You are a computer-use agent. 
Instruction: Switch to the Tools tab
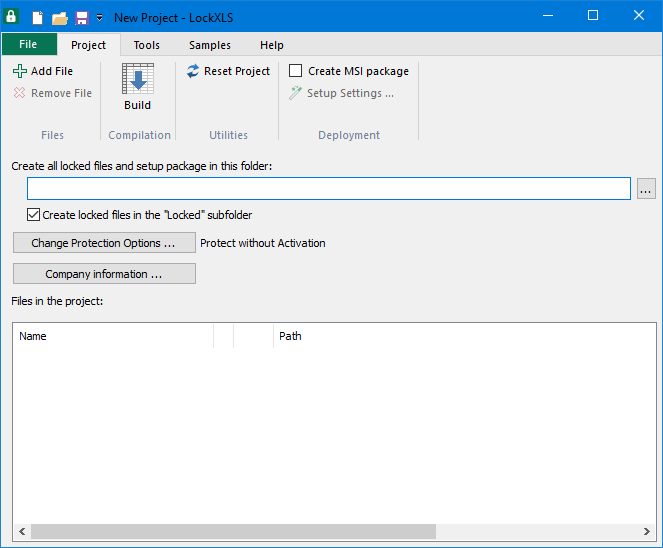147,45
